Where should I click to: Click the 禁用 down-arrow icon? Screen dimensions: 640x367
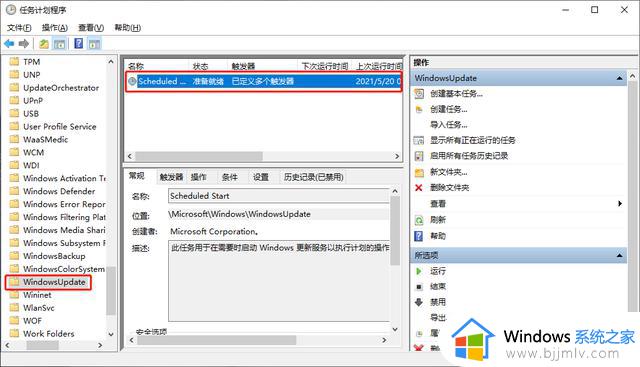[x=419, y=302]
